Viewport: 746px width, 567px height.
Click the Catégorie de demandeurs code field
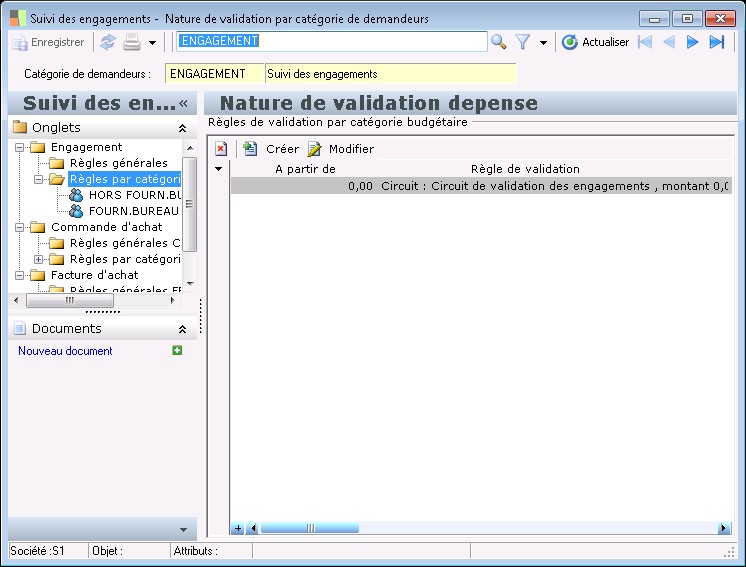pos(215,74)
